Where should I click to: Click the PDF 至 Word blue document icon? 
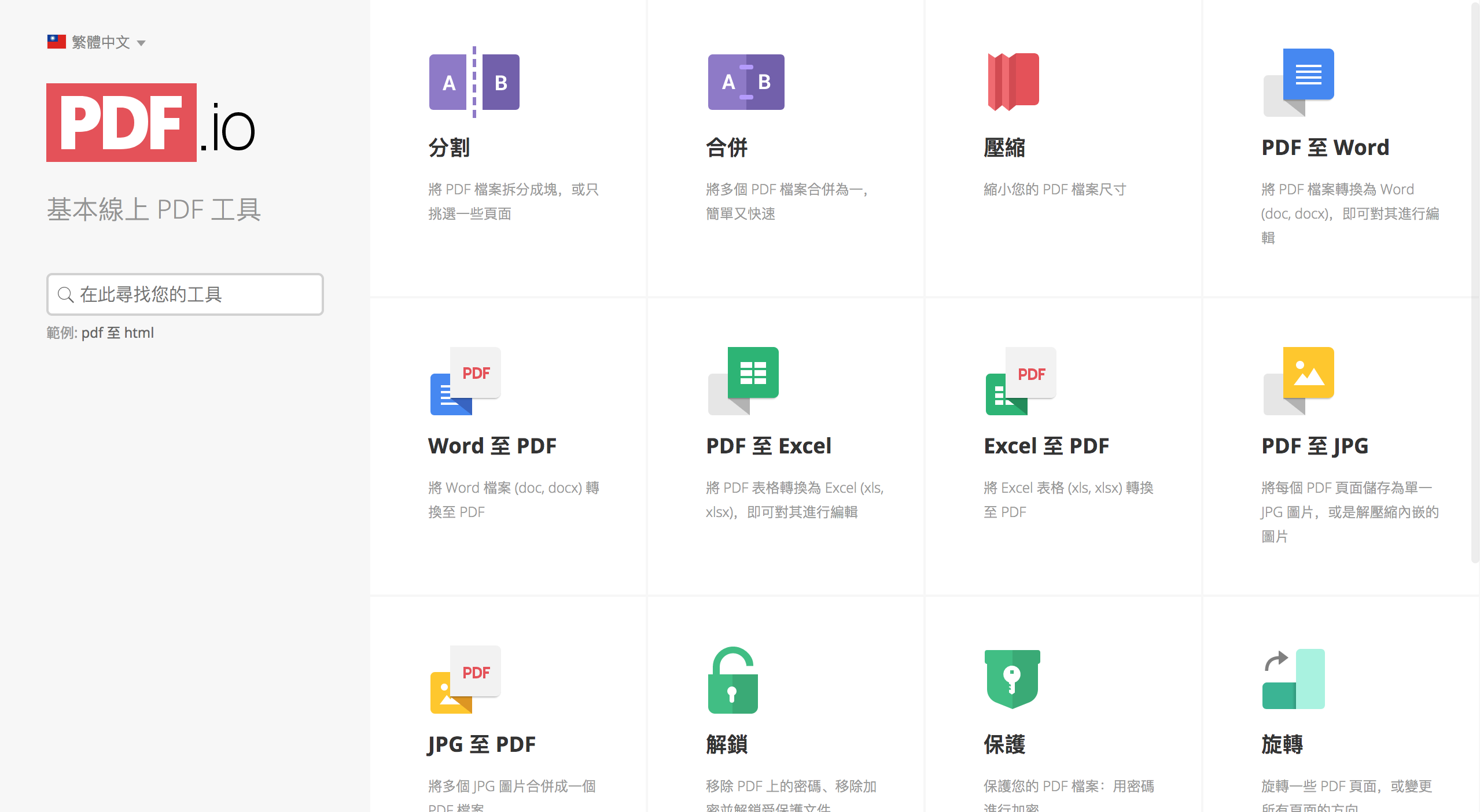pyautogui.click(x=1299, y=82)
